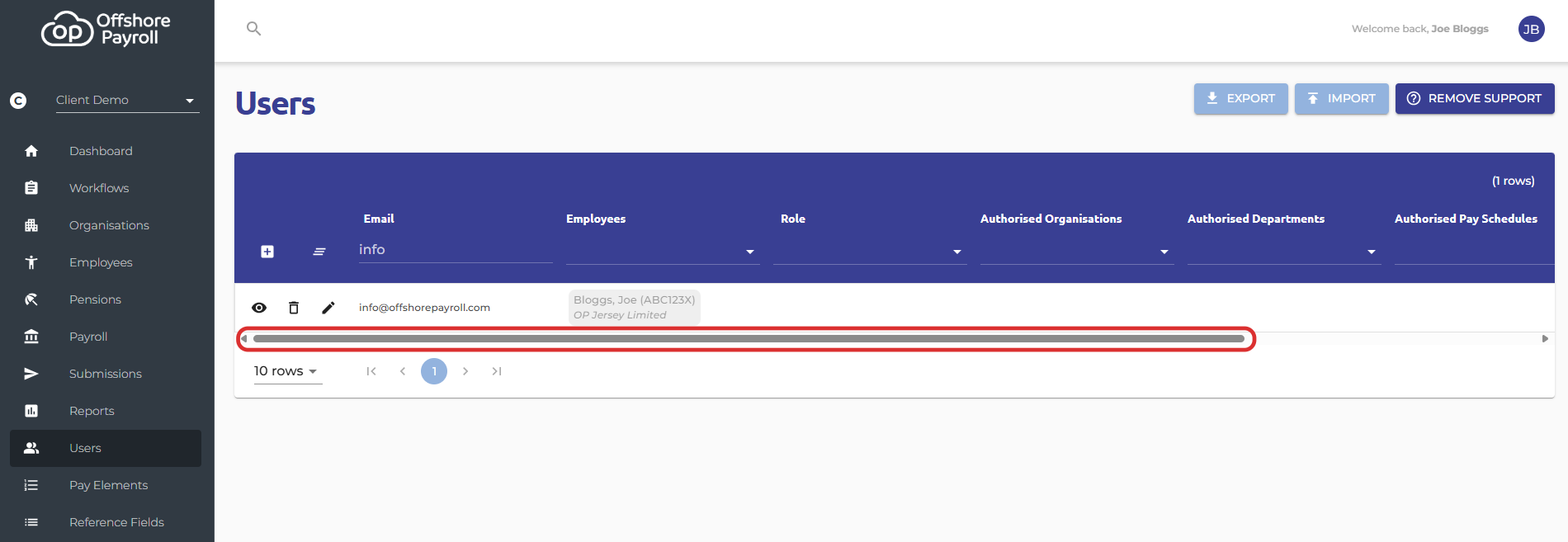
Task: Click the Users people icon
Action: (x=31, y=448)
